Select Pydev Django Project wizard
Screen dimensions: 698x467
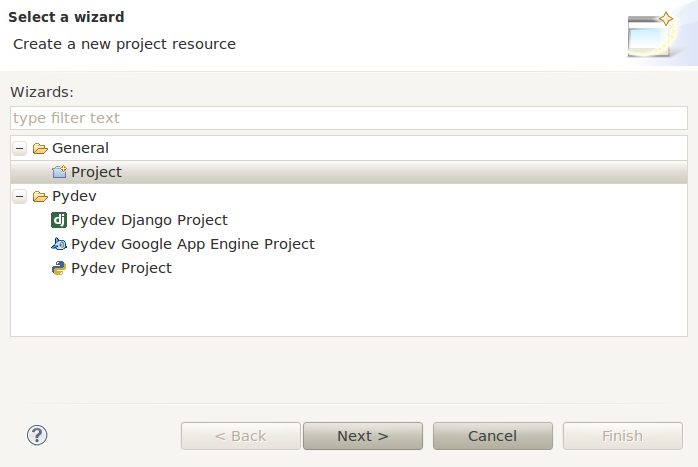click(x=149, y=220)
